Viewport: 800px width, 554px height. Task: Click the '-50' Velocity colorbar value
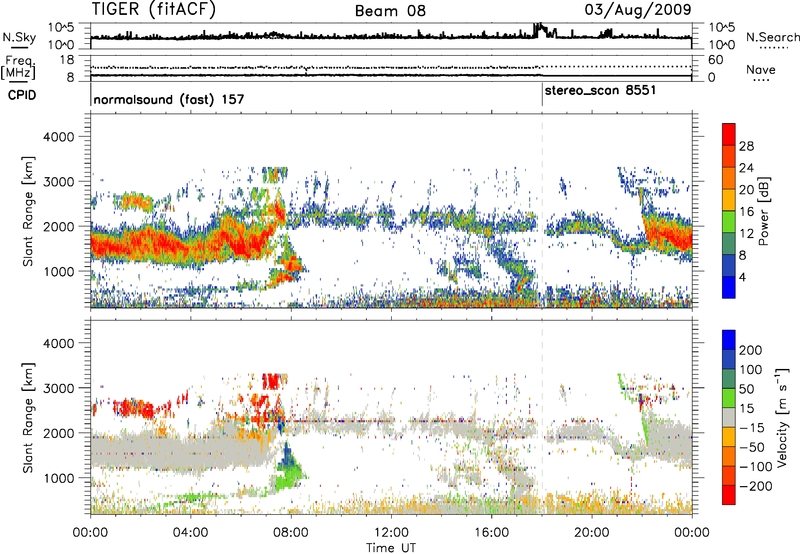click(752, 447)
